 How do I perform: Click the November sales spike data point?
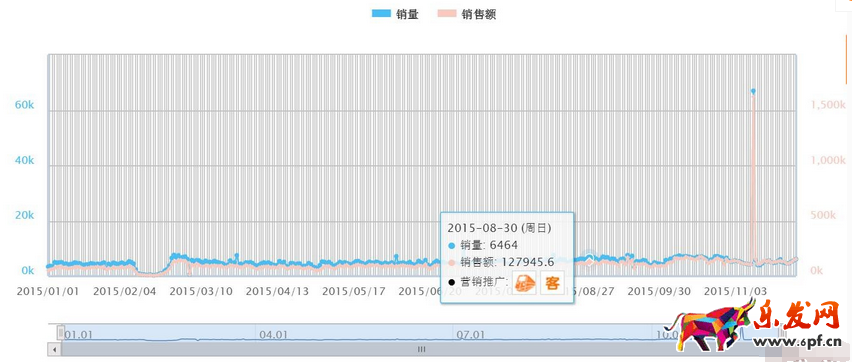753,91
